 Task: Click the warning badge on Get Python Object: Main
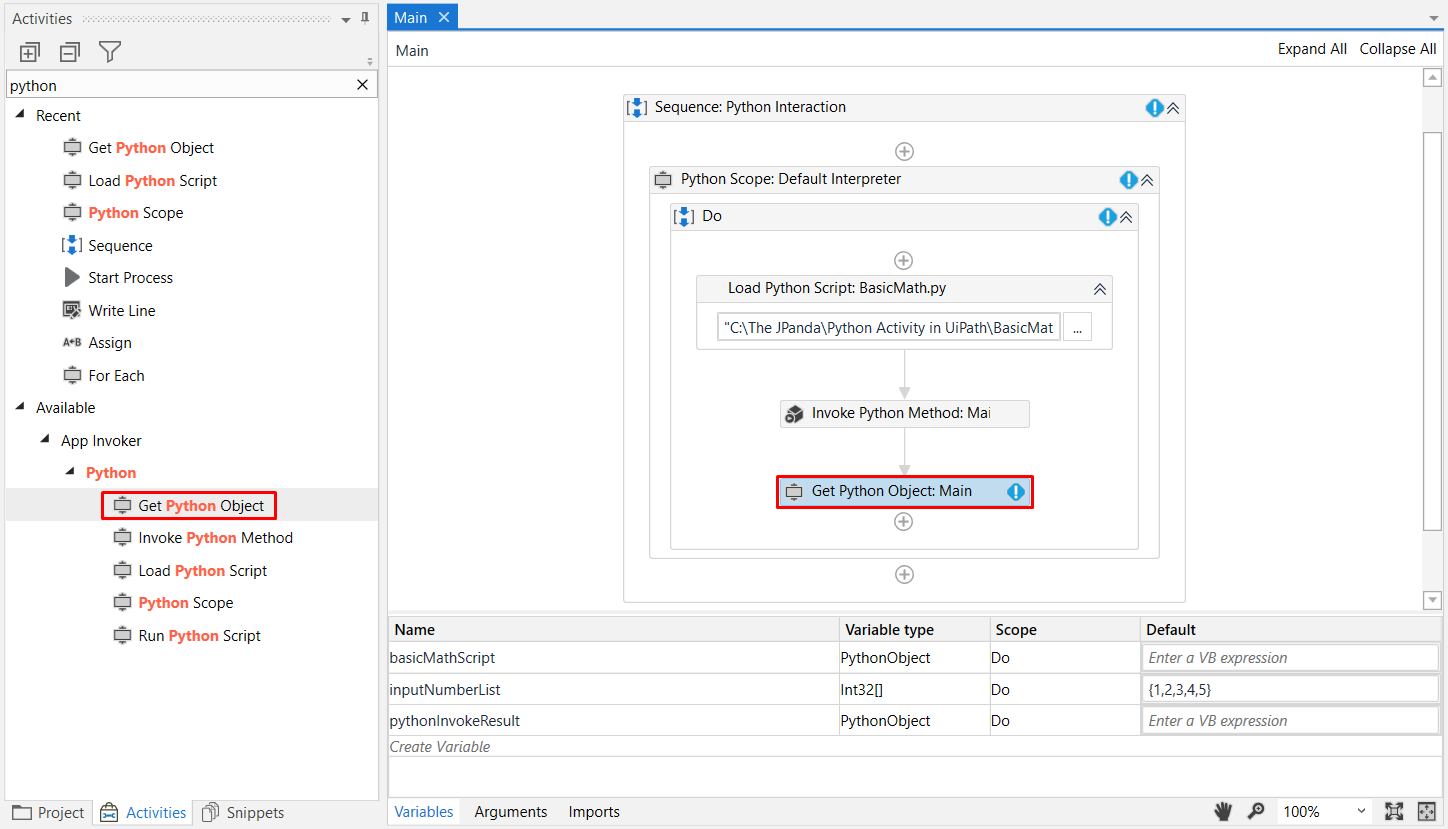[1016, 491]
